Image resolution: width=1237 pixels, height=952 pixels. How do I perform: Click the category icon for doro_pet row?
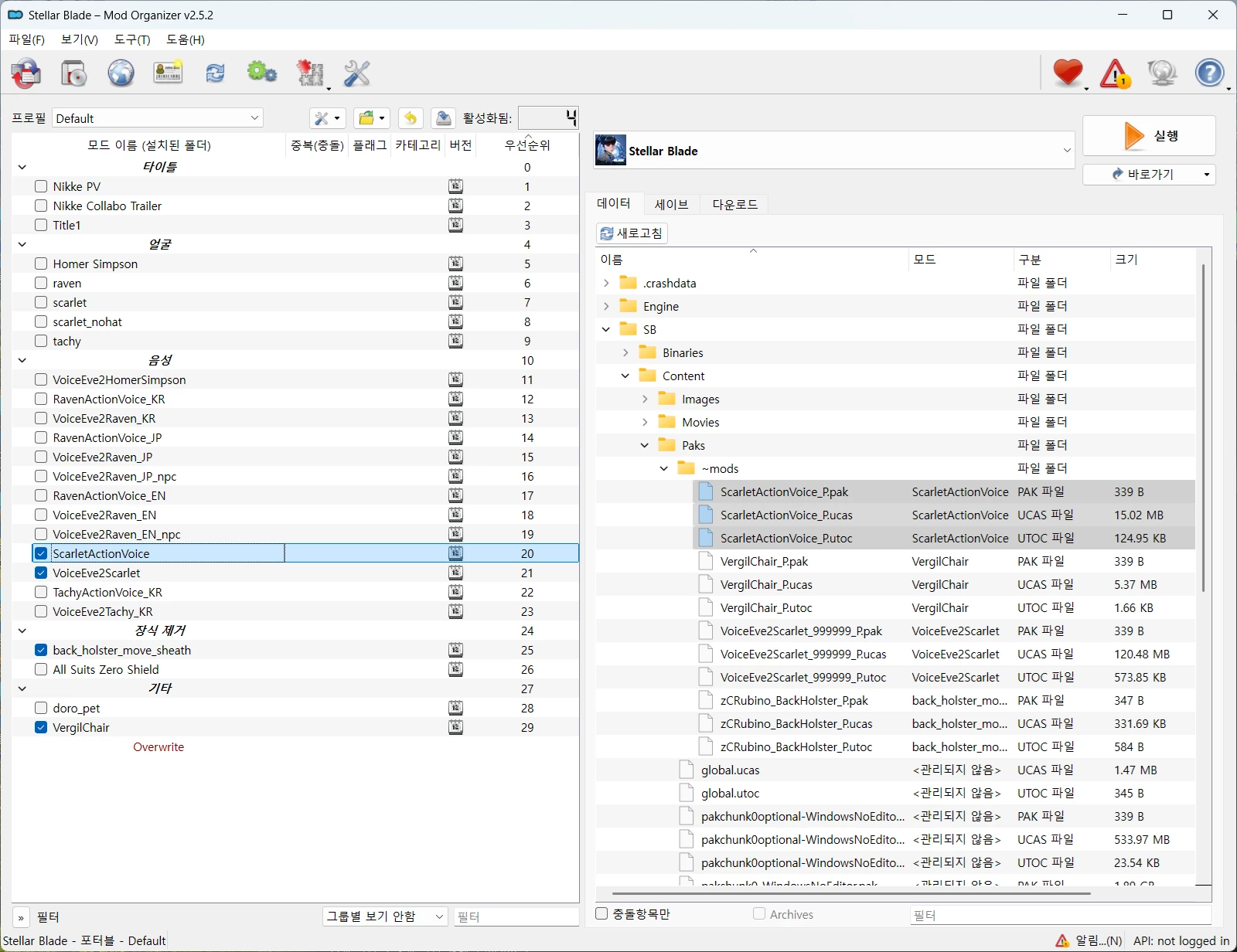[x=456, y=708]
